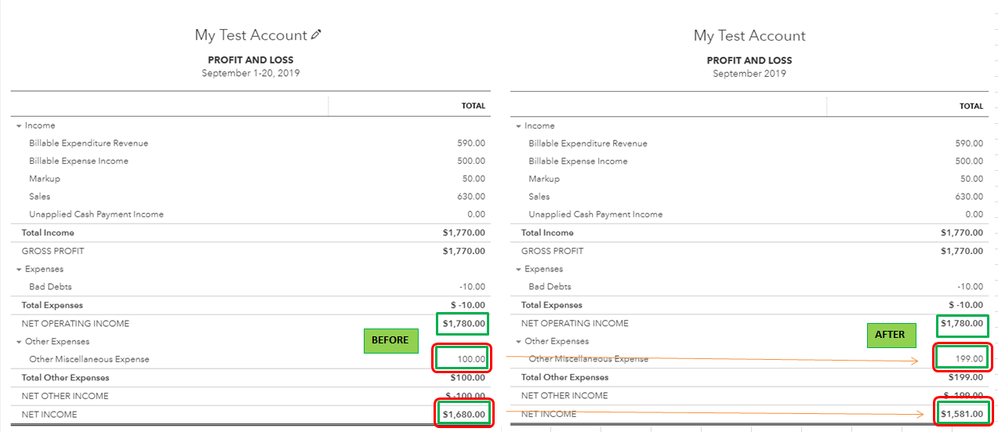The width and height of the screenshot is (998, 432).
Task: Click TOTAL column header in left report
Action: click(473, 106)
